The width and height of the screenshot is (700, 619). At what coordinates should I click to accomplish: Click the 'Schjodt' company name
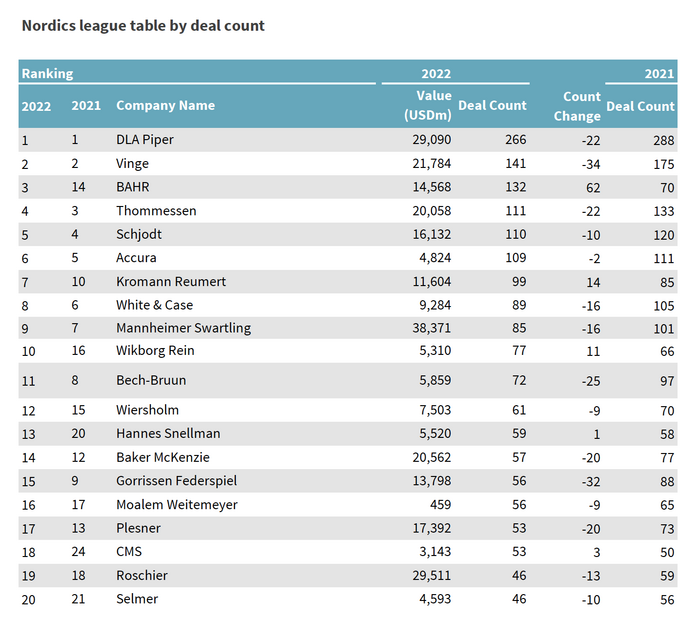click(x=139, y=234)
